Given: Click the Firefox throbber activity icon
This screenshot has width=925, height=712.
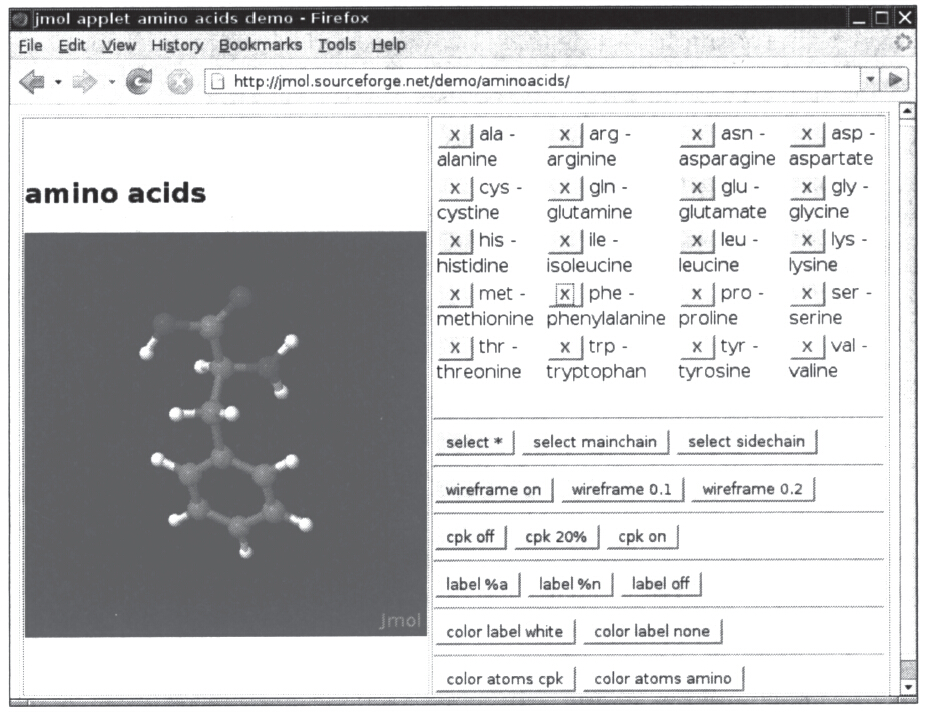Looking at the screenshot, I should [x=903, y=42].
